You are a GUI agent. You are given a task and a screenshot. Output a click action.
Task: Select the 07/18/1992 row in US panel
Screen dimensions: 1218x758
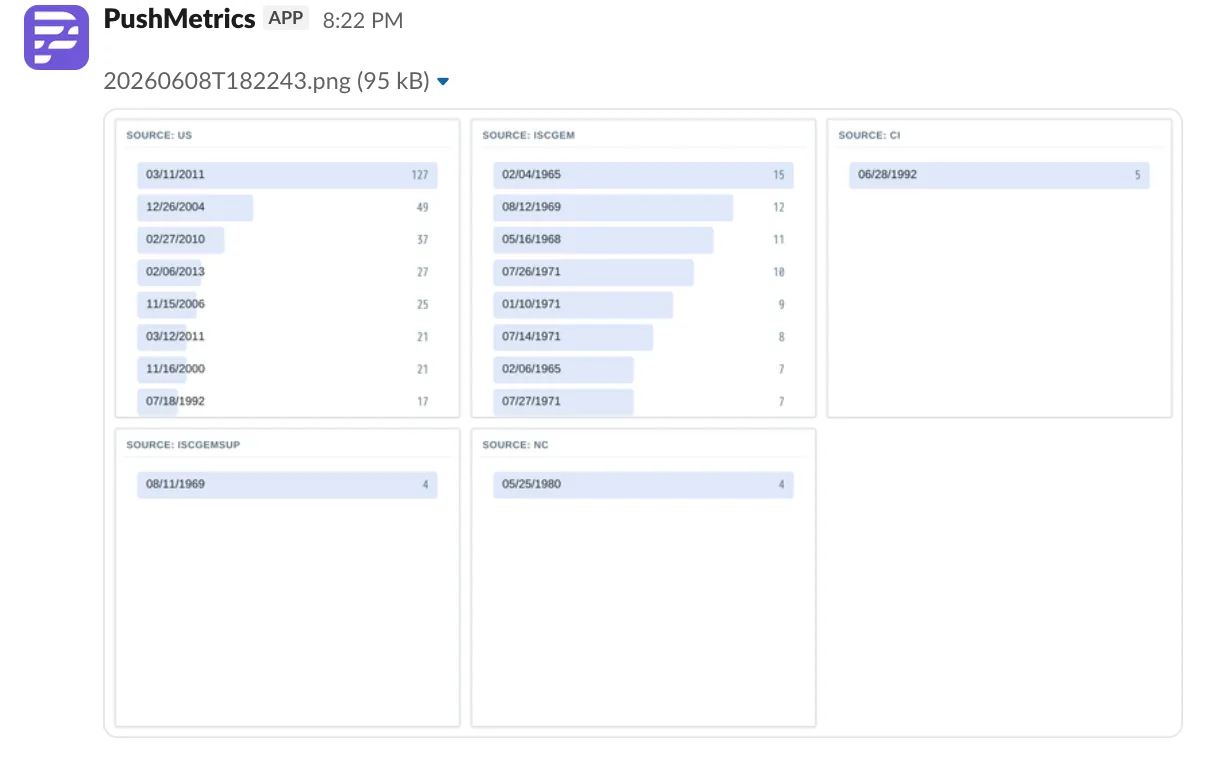(287, 402)
